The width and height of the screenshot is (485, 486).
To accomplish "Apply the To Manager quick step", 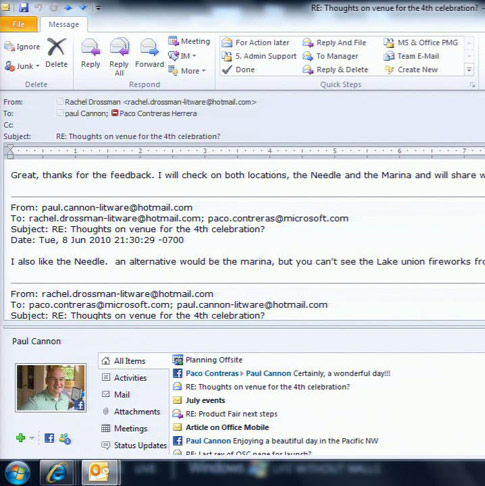I will click(x=330, y=56).
